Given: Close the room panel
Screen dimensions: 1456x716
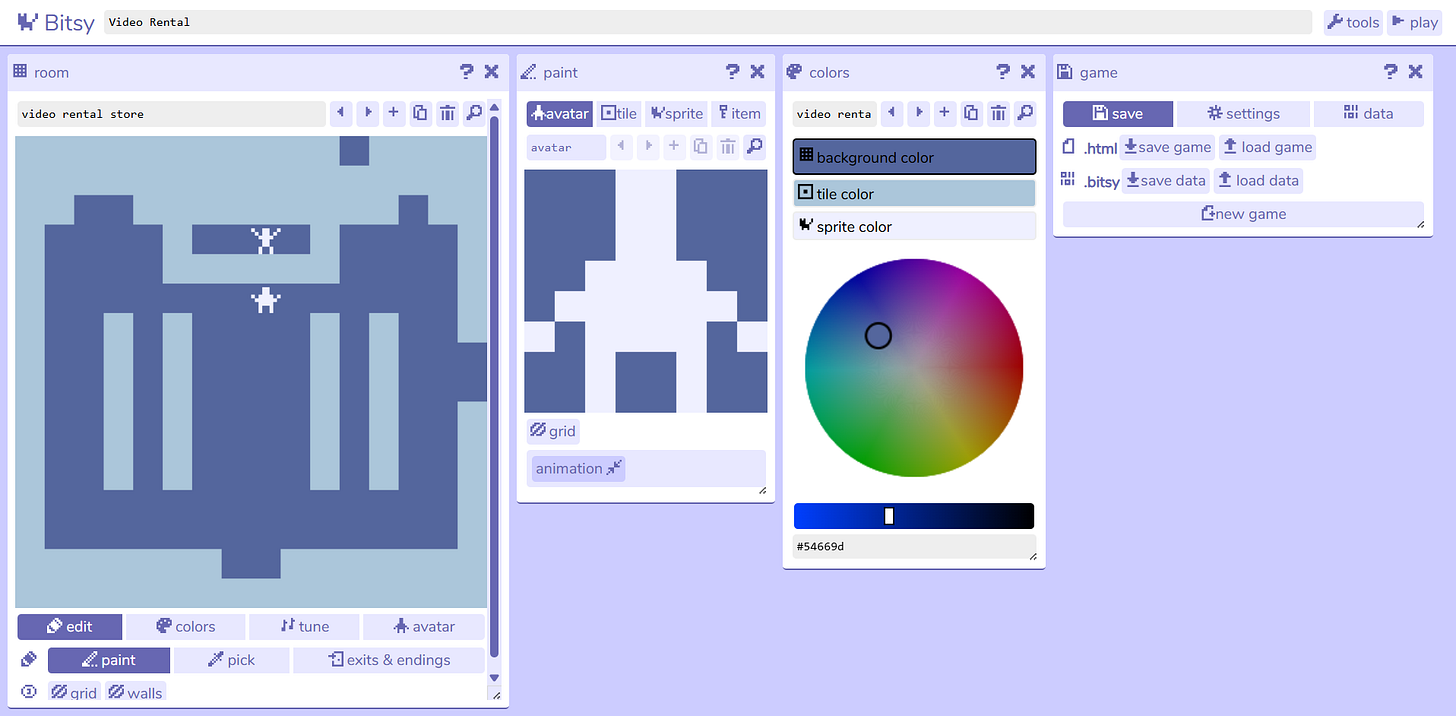Looking at the screenshot, I should [x=491, y=72].
